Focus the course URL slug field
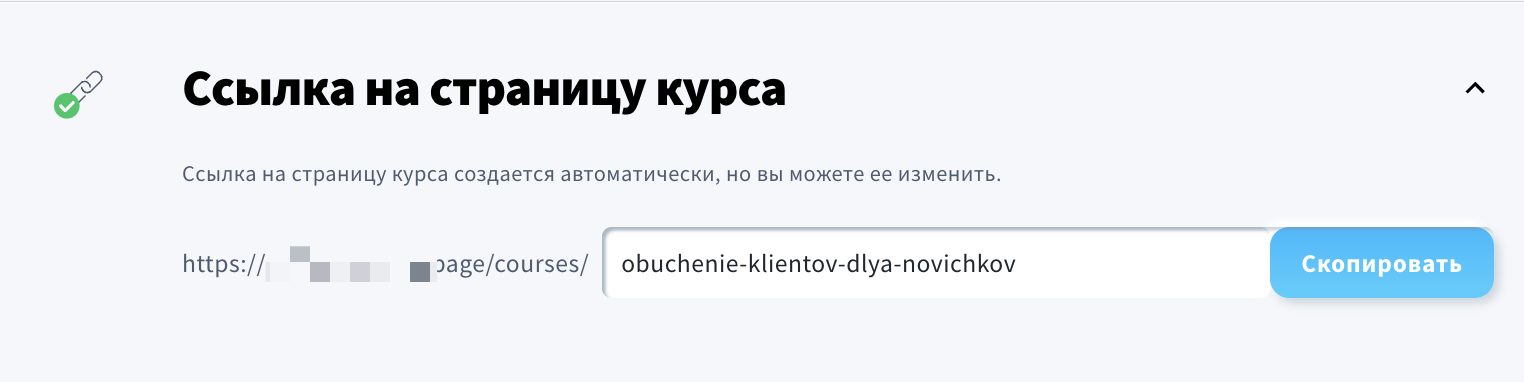This screenshot has height=382, width=1524. pyautogui.click(x=936, y=264)
